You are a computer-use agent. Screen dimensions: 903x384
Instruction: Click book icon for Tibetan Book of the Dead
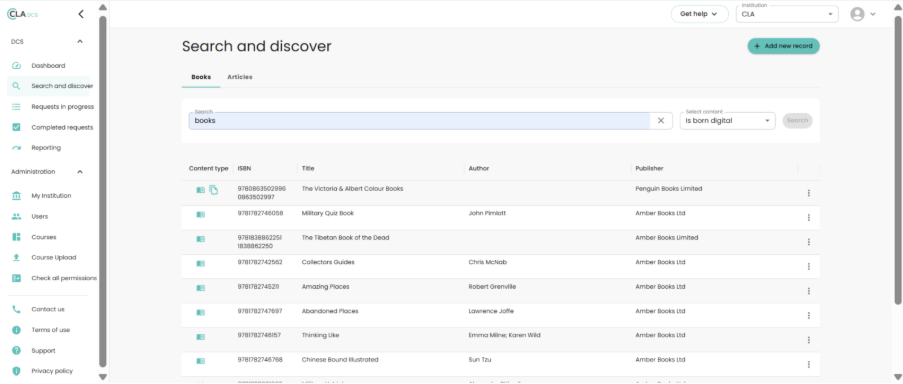(200, 239)
